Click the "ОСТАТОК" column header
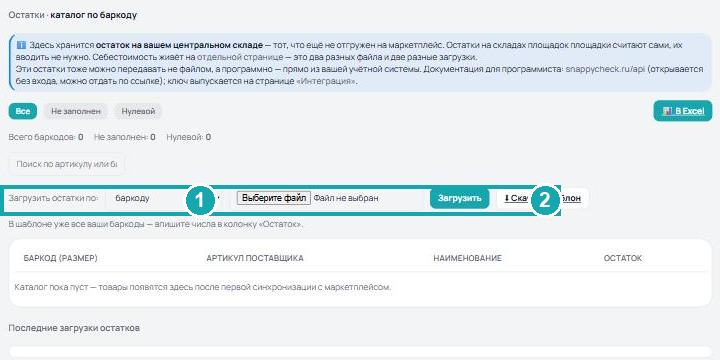The image size is (720, 360). click(623, 259)
